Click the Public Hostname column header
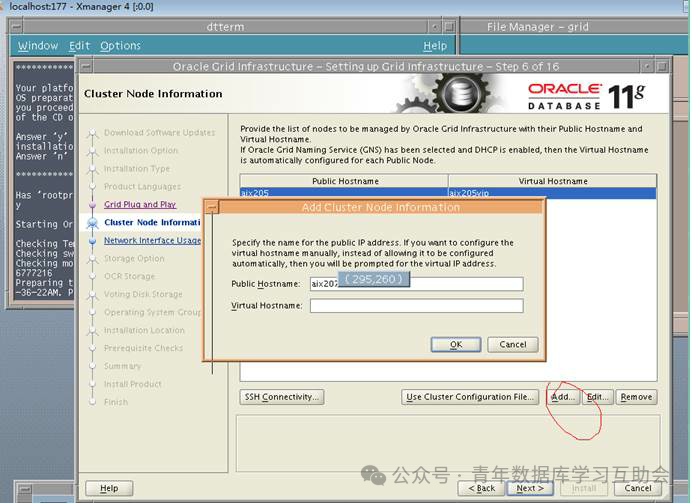Image resolution: width=692 pixels, height=503 pixels. tap(344, 181)
